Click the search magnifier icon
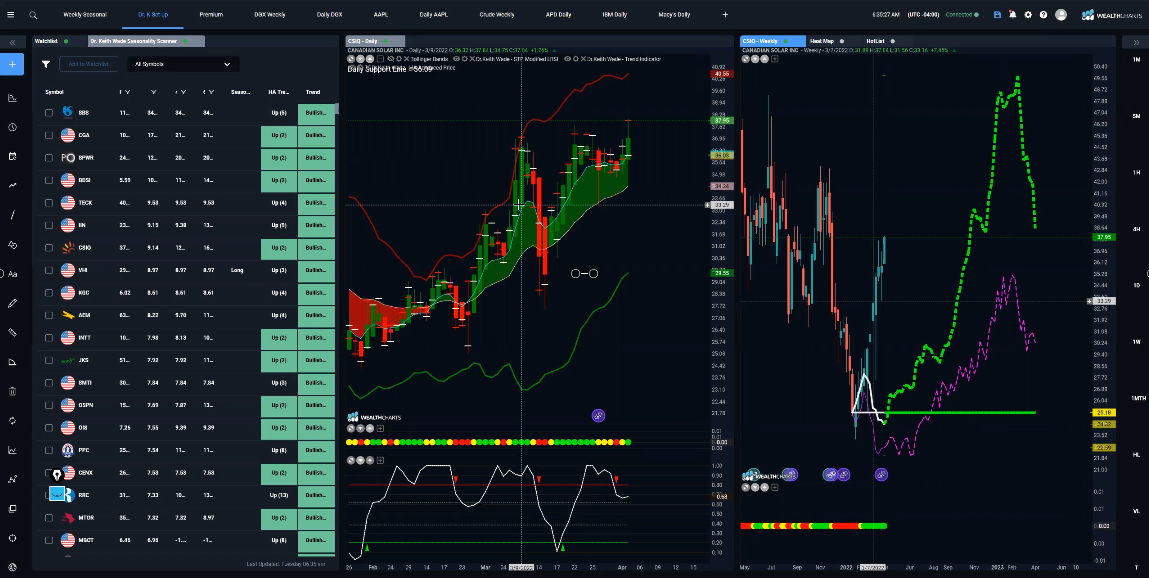 tap(33, 15)
